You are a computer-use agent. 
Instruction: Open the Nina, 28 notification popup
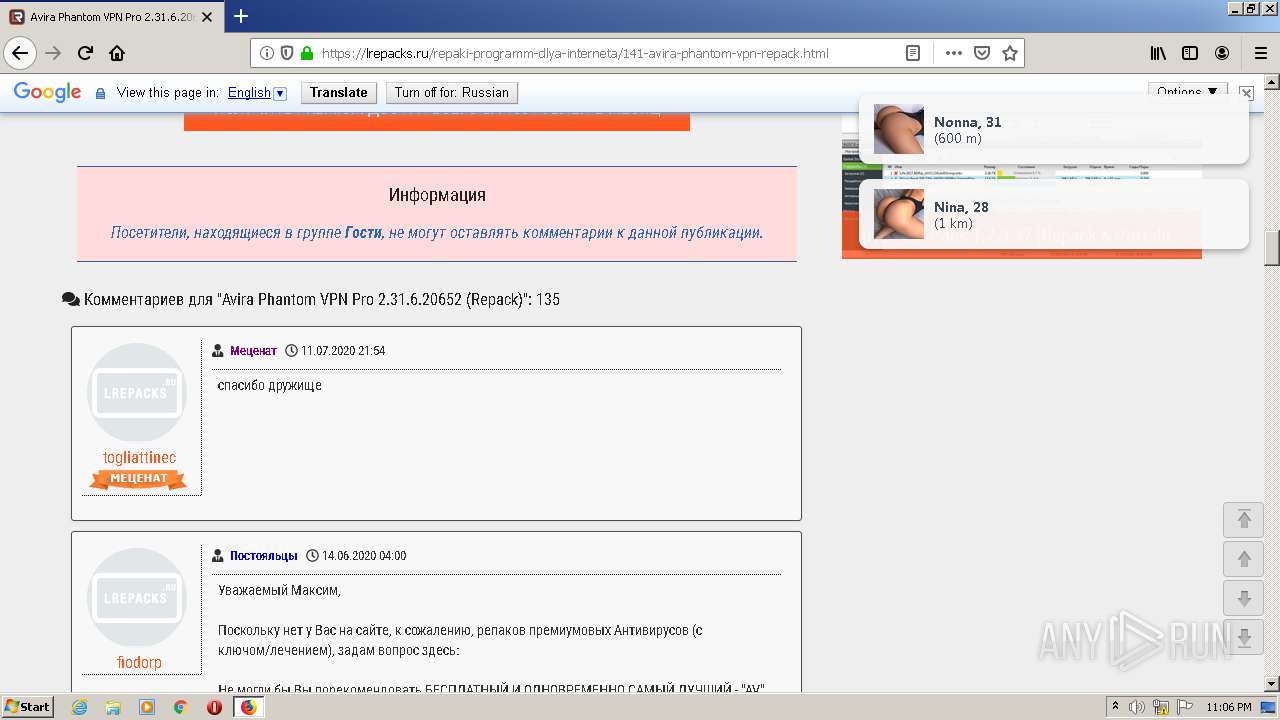[1054, 214]
